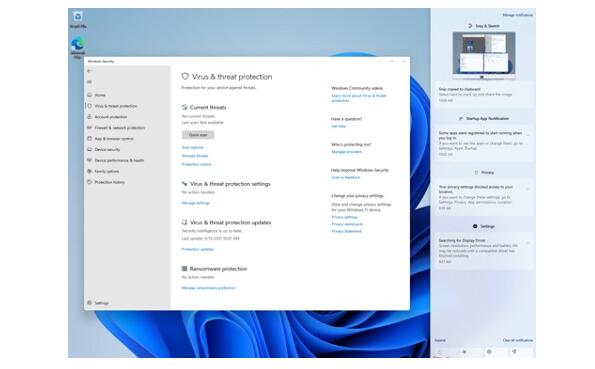Open Account protection in the sidebar

111,117
